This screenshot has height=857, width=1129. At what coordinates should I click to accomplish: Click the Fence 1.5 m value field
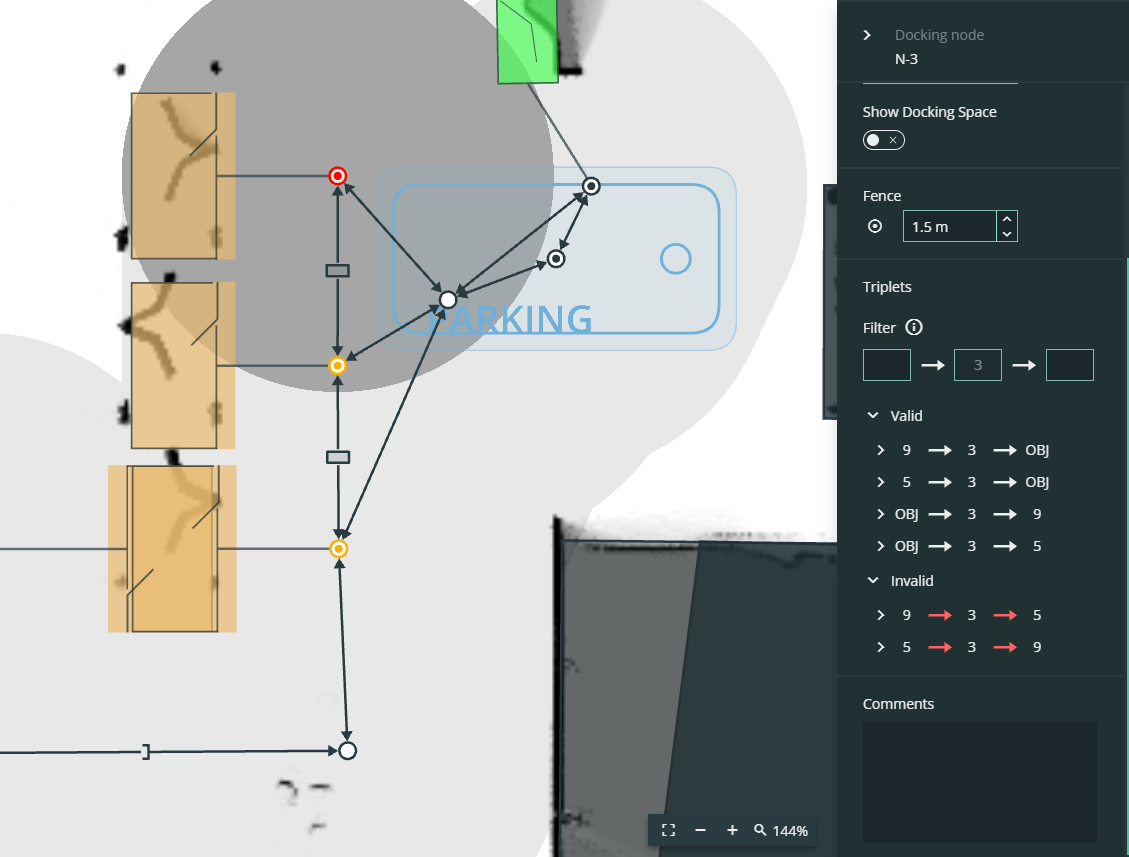[x=950, y=226]
